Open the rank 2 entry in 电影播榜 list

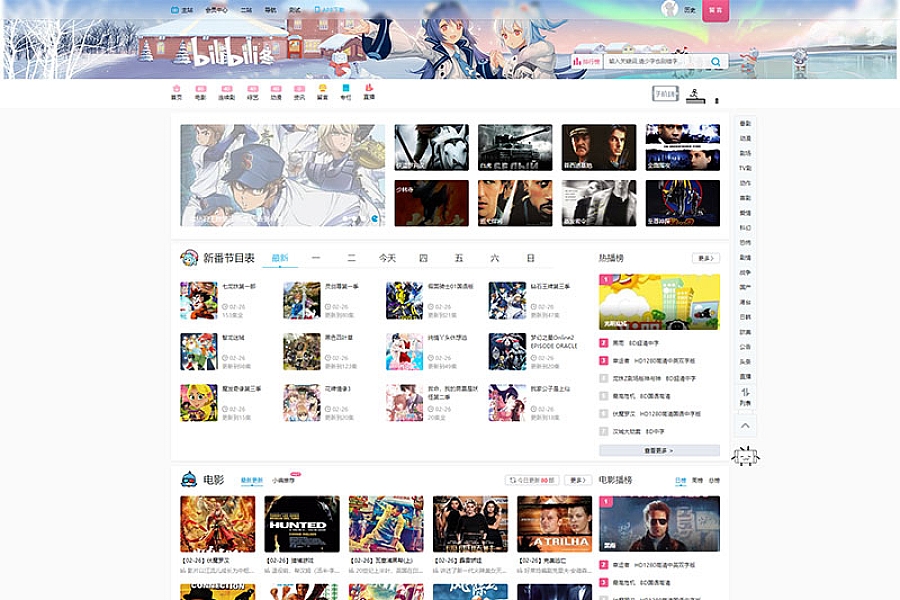click(659, 565)
